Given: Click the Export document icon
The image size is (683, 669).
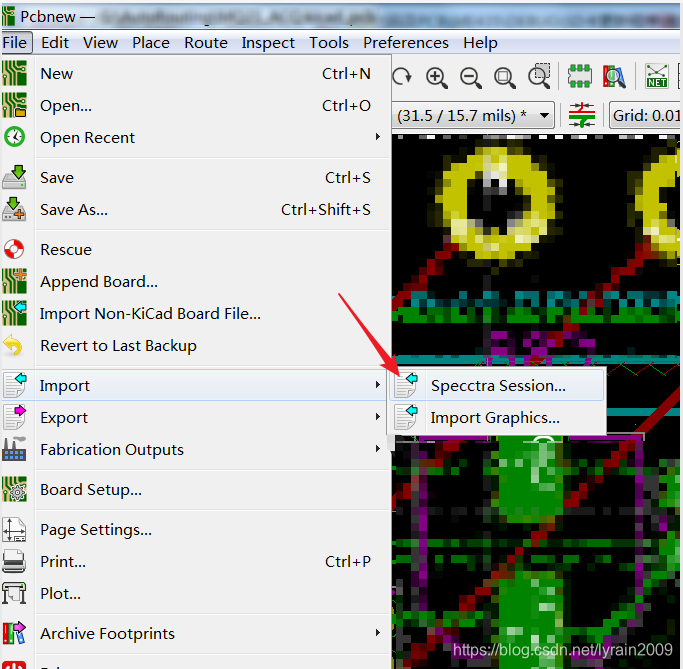Looking at the screenshot, I should 15,417.
